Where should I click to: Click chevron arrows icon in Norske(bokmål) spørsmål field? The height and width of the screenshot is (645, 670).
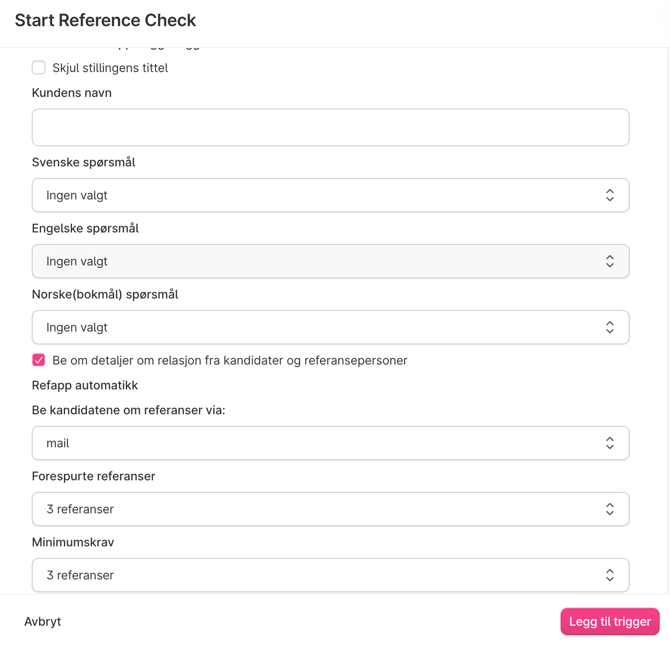point(610,327)
